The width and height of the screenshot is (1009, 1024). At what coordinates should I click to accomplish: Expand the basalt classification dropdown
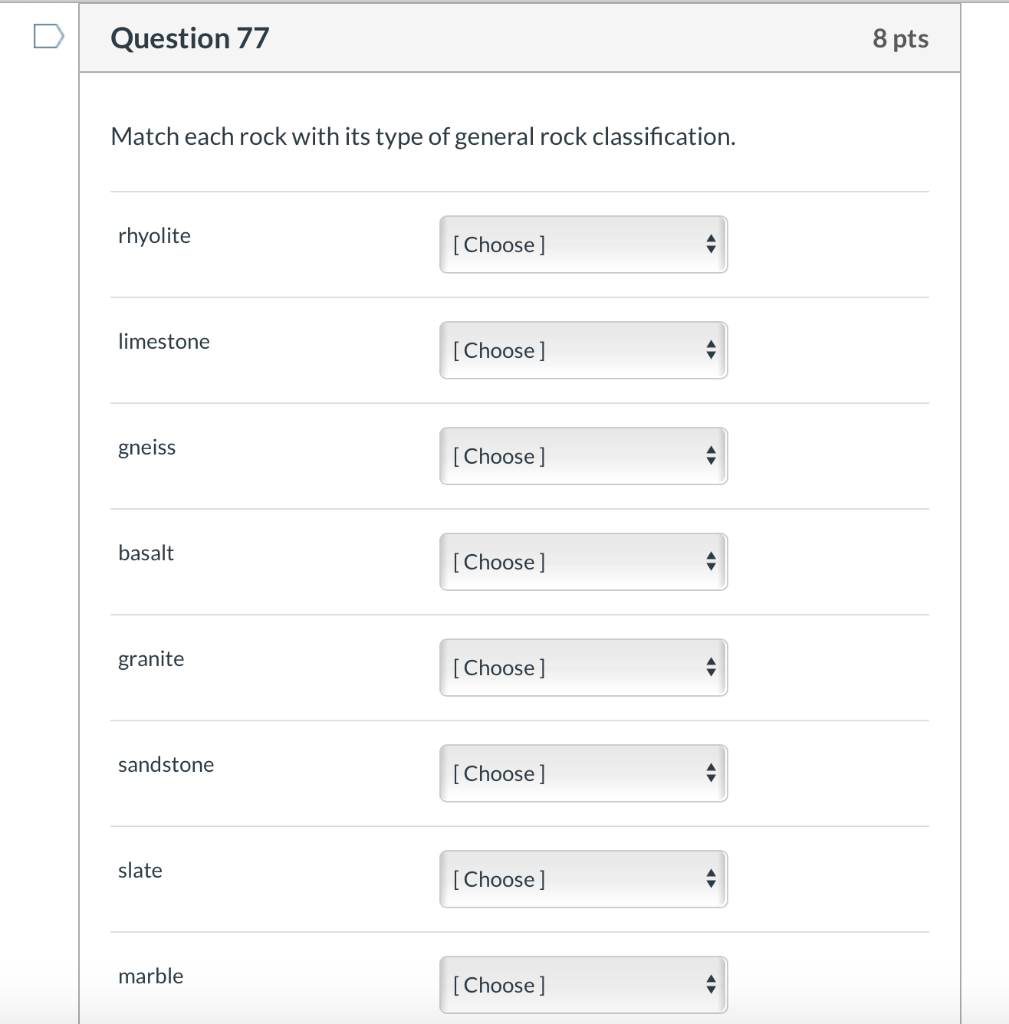tap(583, 562)
